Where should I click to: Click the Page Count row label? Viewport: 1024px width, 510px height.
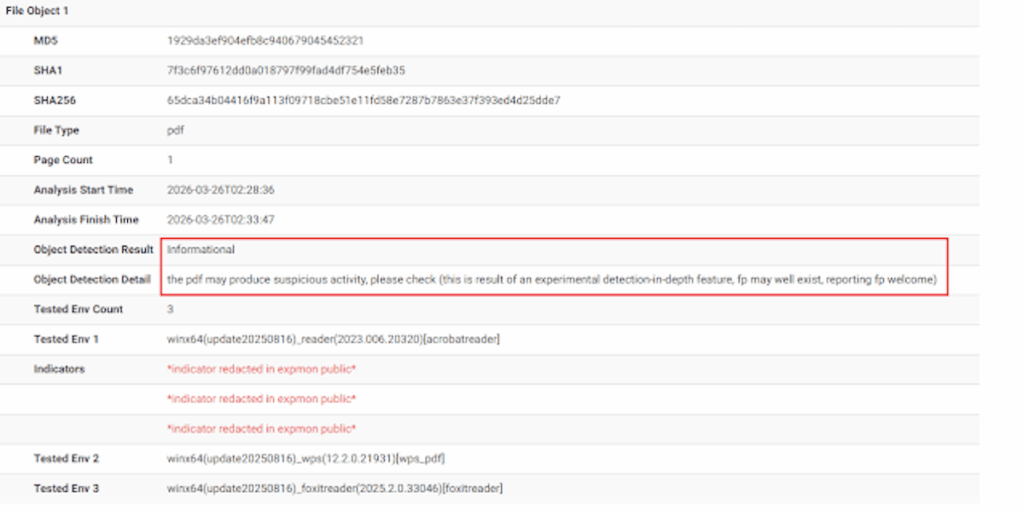pos(63,160)
